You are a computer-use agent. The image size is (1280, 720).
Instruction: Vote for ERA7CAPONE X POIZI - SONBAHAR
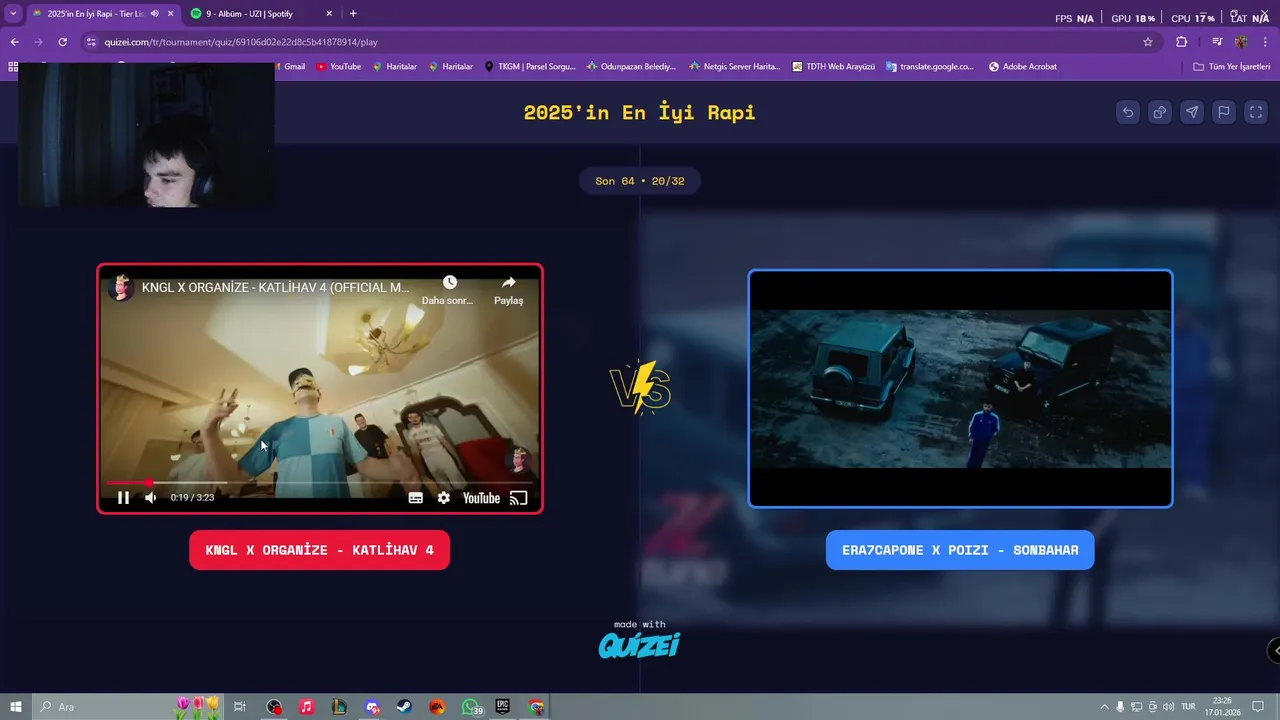pos(960,550)
